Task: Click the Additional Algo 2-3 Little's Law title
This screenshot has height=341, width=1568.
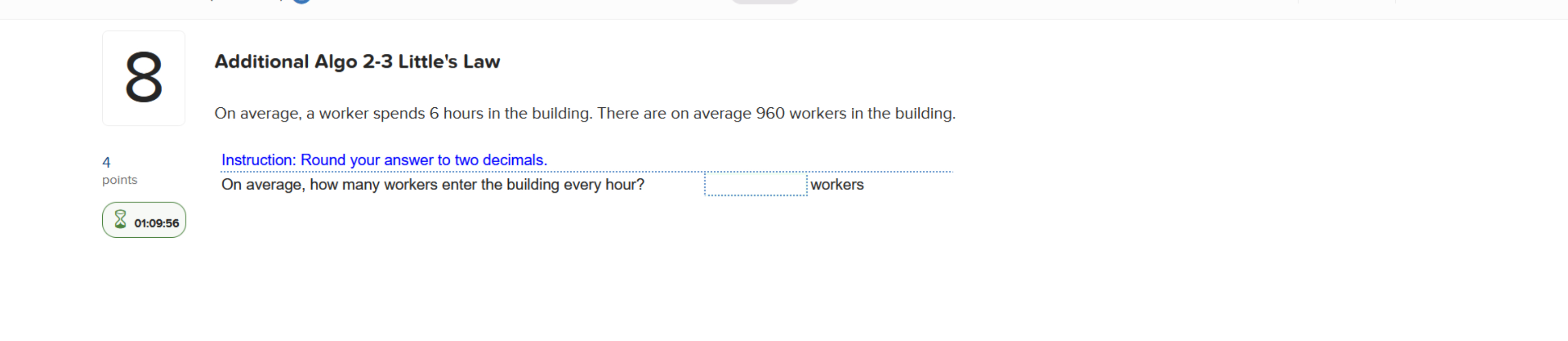Action: tap(357, 61)
